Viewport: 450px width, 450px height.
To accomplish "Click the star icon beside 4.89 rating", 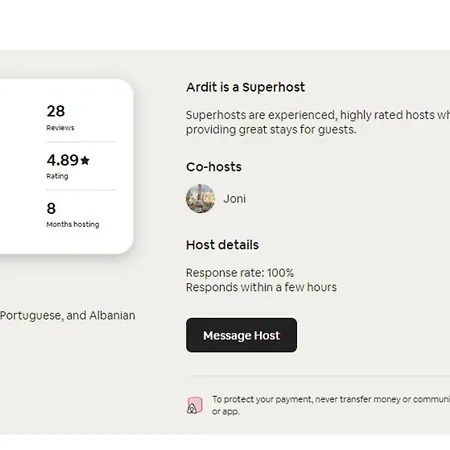I will [85, 160].
